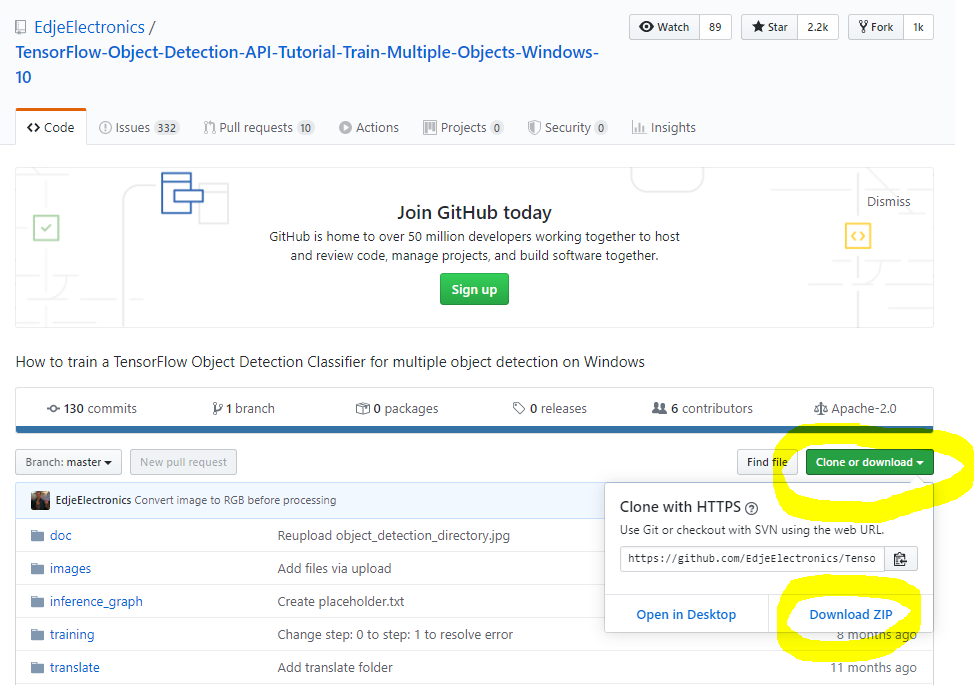Click the inference_graph folder icon
This screenshot has height=685, width=974.
coord(38,601)
